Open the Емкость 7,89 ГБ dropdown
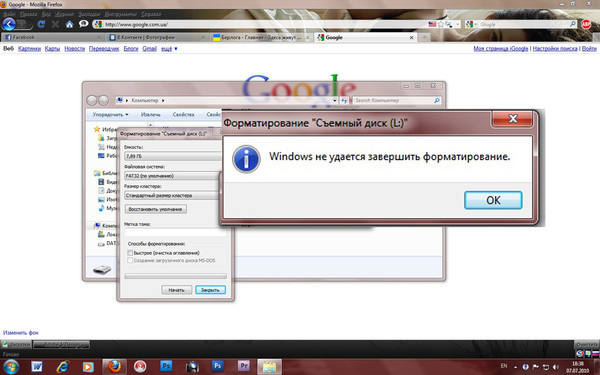The image size is (600, 375). tap(173, 156)
